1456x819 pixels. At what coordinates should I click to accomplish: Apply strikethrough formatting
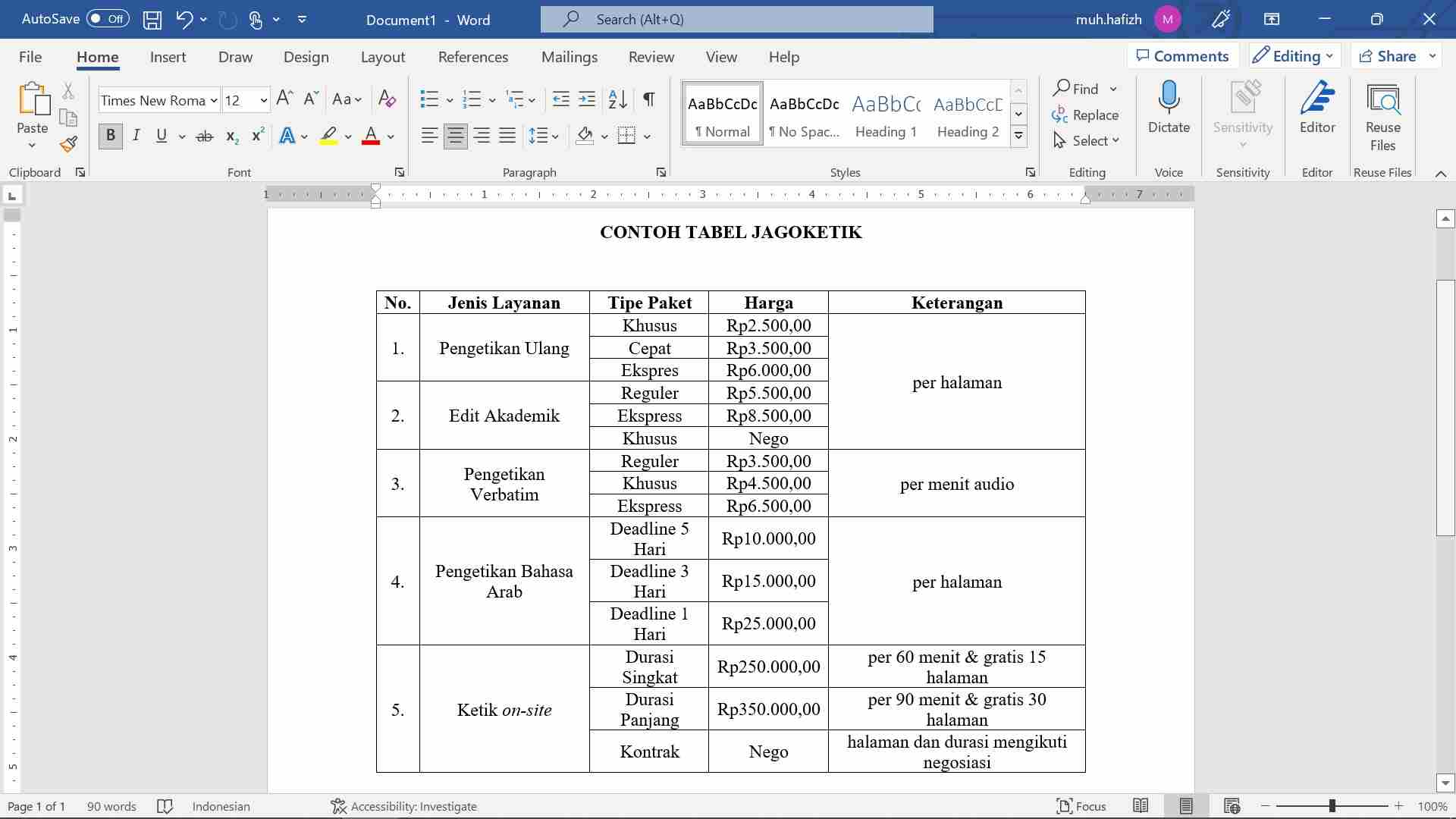(205, 136)
